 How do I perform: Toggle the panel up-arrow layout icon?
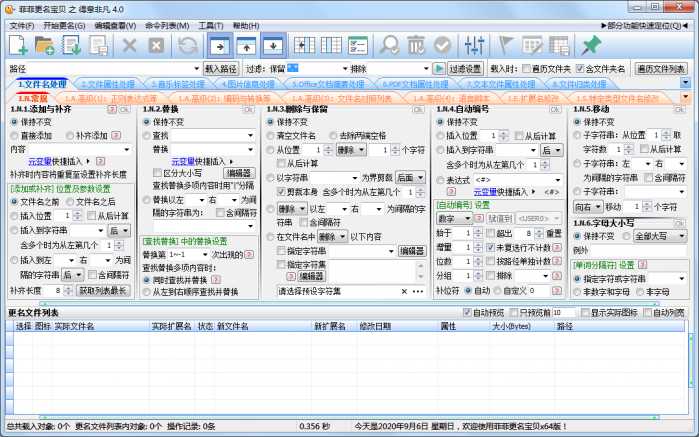[x=247, y=45]
